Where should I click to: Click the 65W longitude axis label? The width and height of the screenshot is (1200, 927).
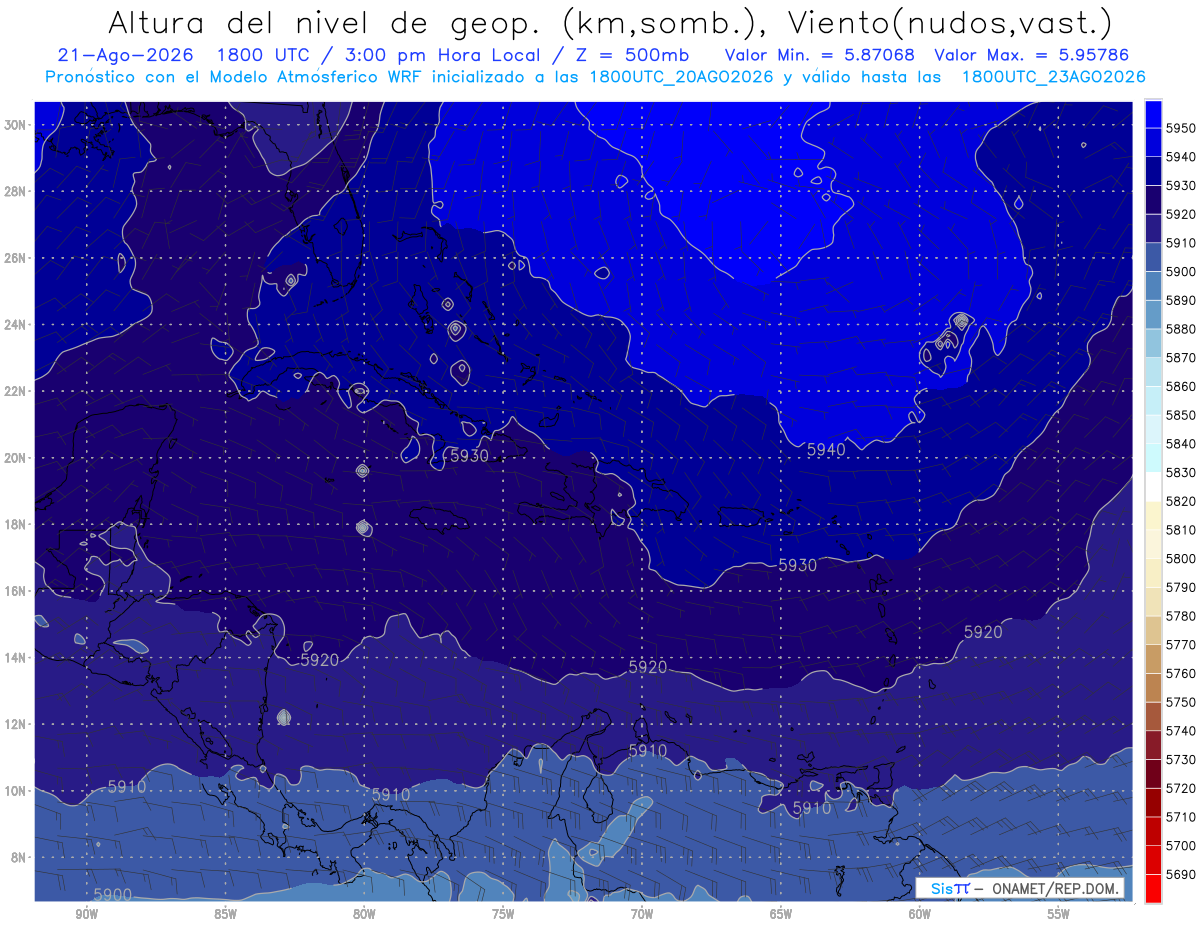coord(781,915)
